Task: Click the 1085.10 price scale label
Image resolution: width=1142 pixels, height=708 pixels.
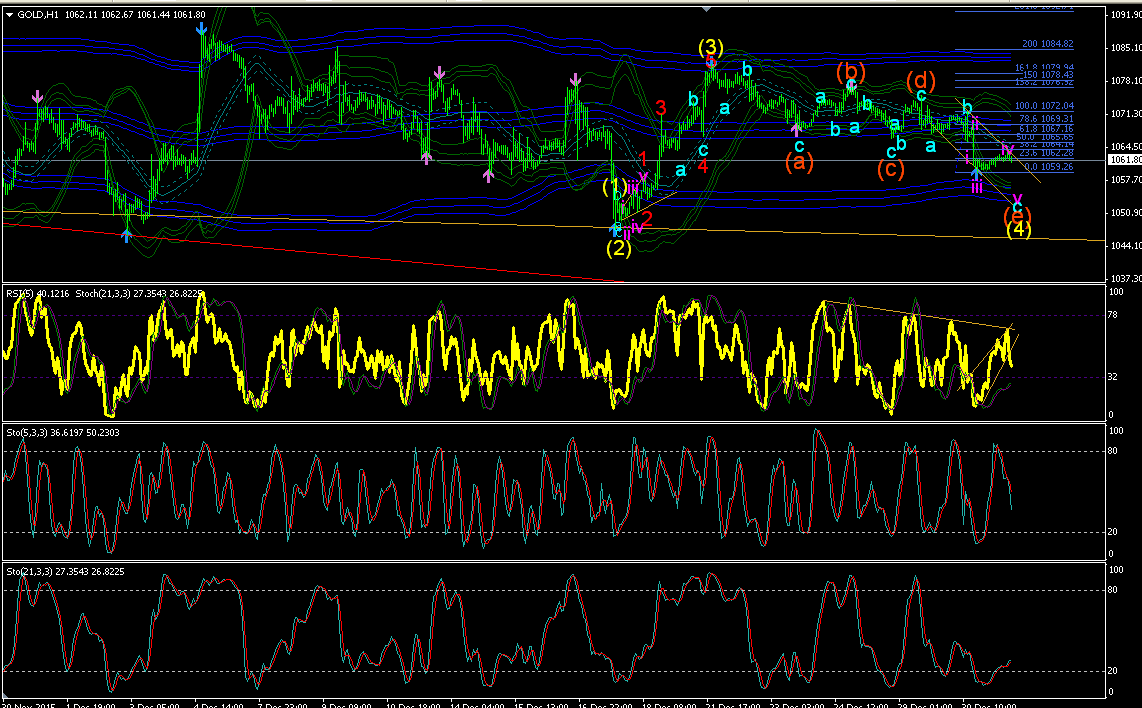Action: (1126, 47)
